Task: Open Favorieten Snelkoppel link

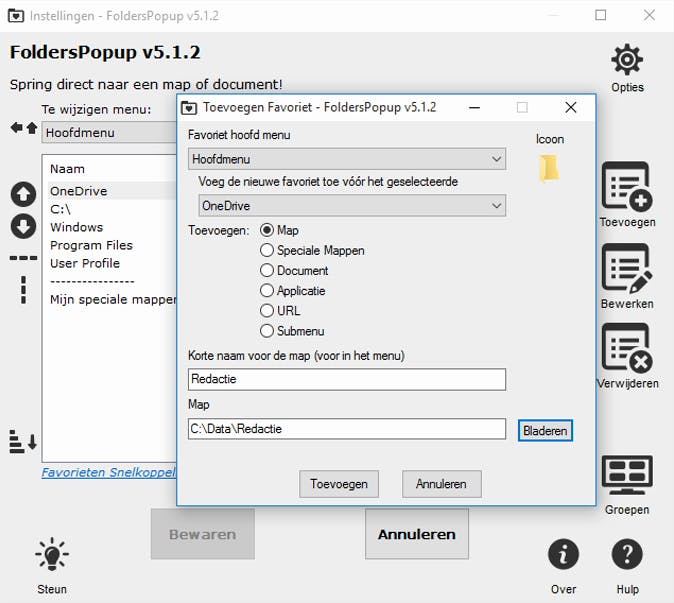Action: pos(109,472)
